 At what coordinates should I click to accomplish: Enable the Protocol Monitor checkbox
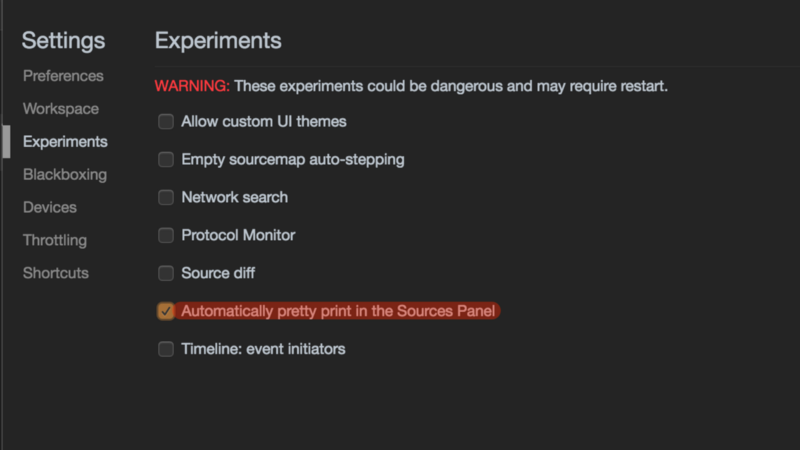166,236
